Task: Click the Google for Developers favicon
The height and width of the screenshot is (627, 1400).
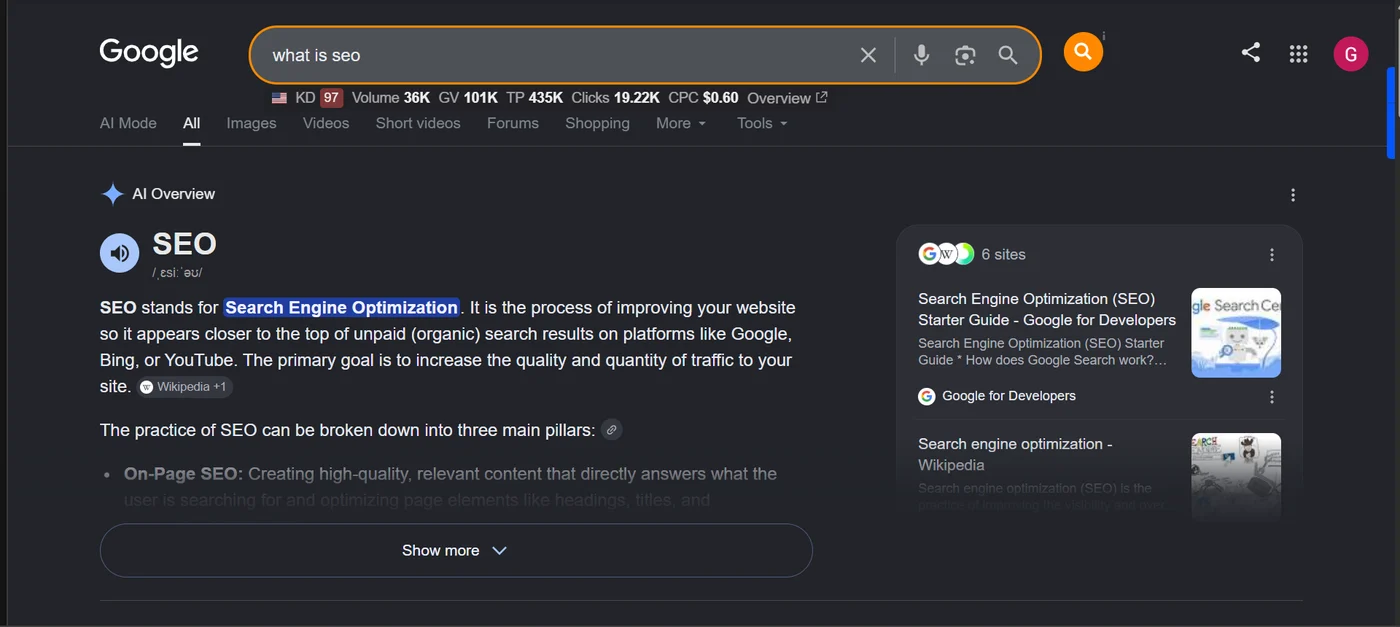Action: [x=927, y=396]
